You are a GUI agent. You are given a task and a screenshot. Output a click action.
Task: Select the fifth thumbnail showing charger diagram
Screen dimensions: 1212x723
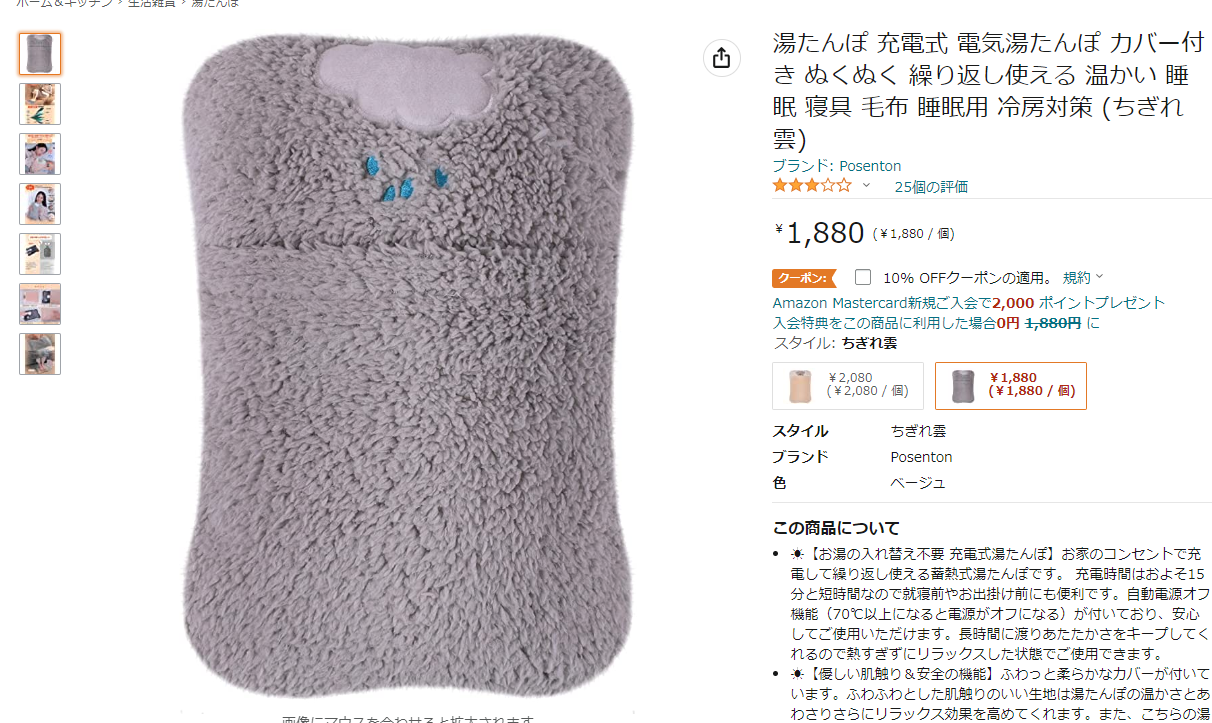click(40, 254)
